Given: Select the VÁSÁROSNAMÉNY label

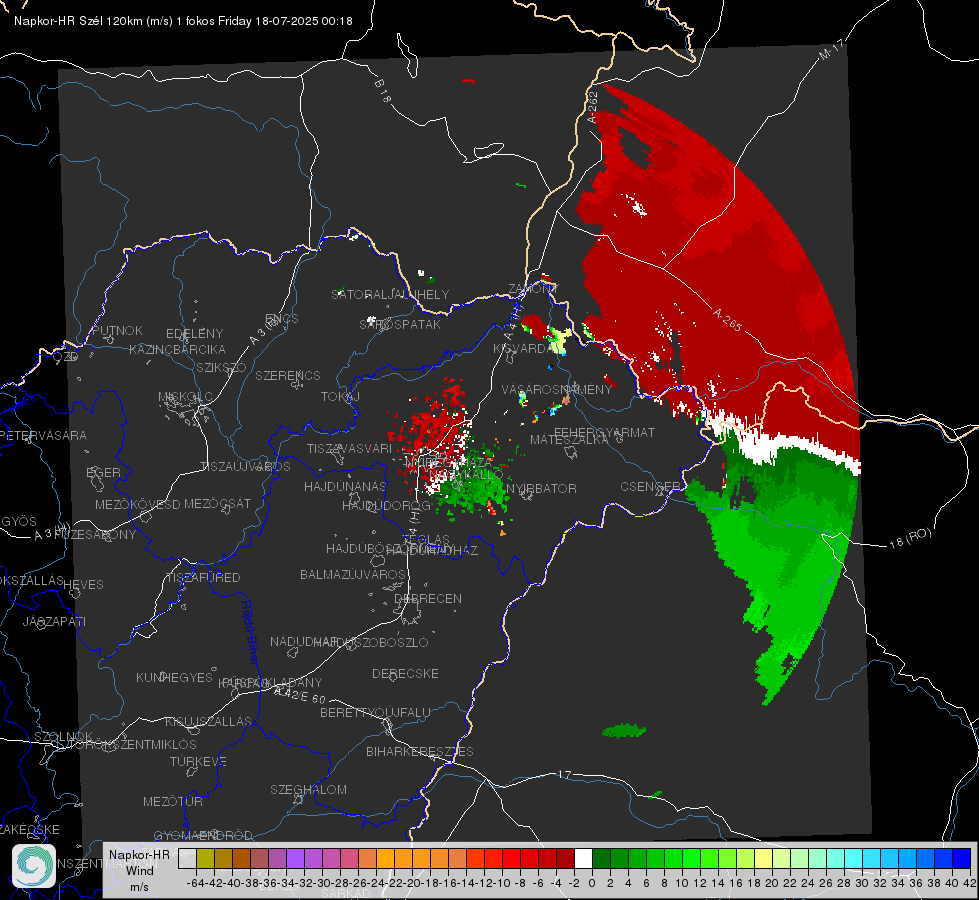Looking at the screenshot, I should 557,389.
